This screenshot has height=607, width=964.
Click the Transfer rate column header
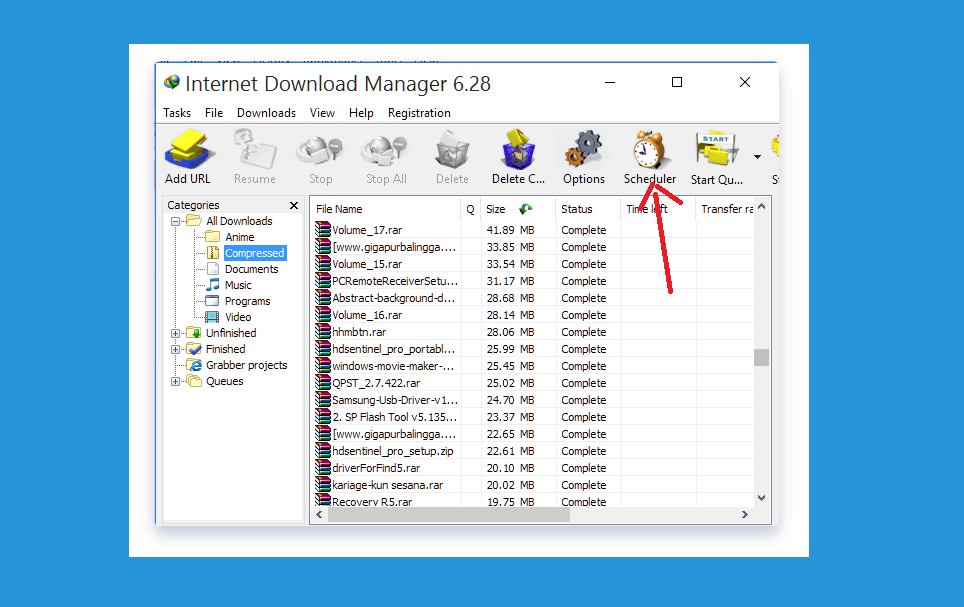click(726, 209)
